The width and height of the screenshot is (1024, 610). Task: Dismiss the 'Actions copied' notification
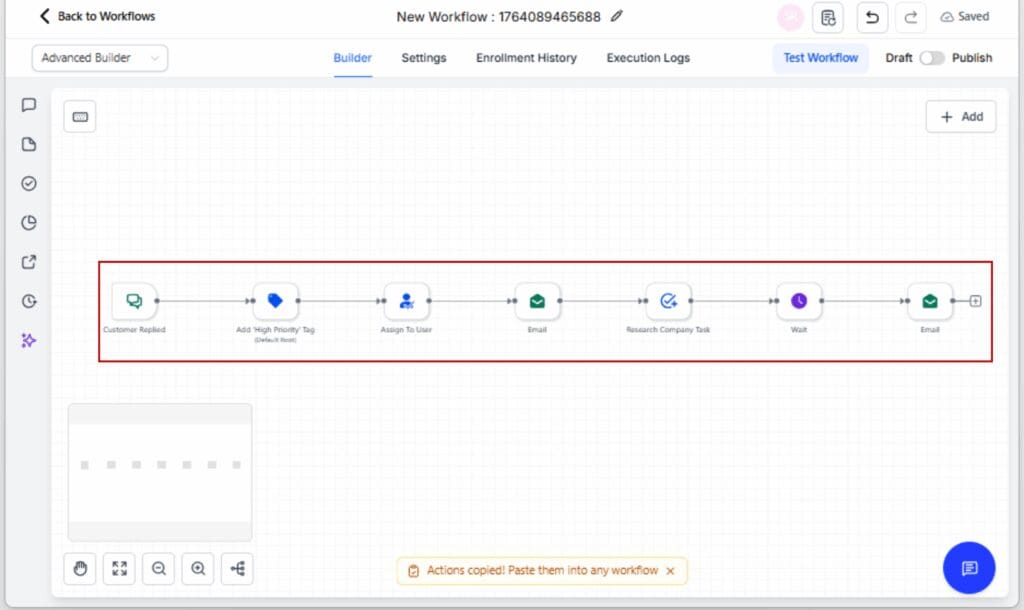pos(670,570)
